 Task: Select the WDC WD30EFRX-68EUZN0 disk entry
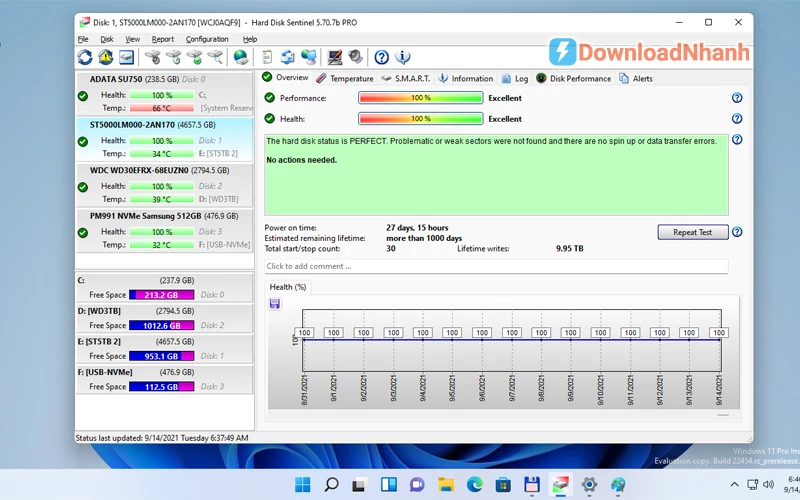[164, 185]
